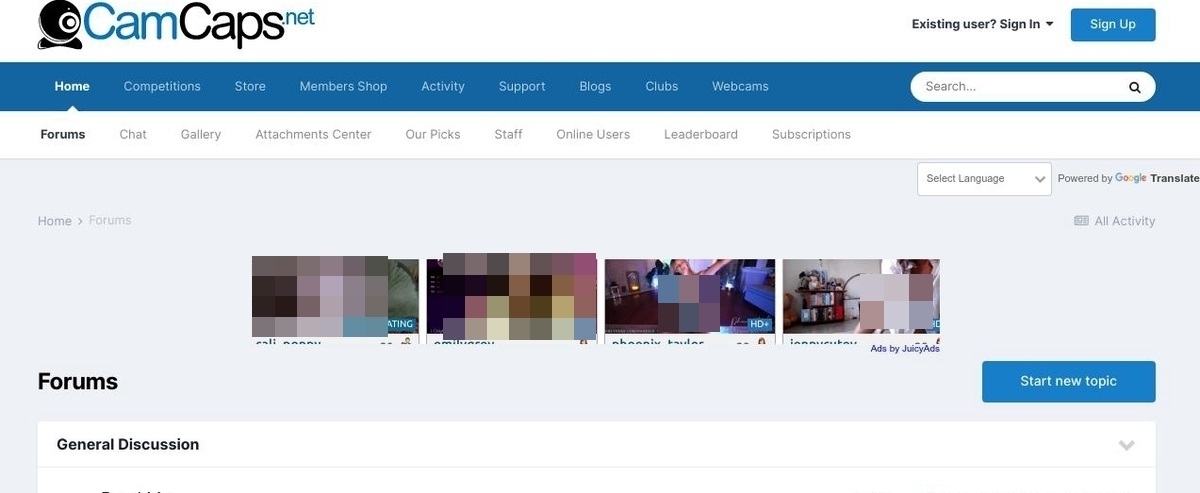Image resolution: width=1200 pixels, height=493 pixels.
Task: View the Online Users tab
Action: 593,134
